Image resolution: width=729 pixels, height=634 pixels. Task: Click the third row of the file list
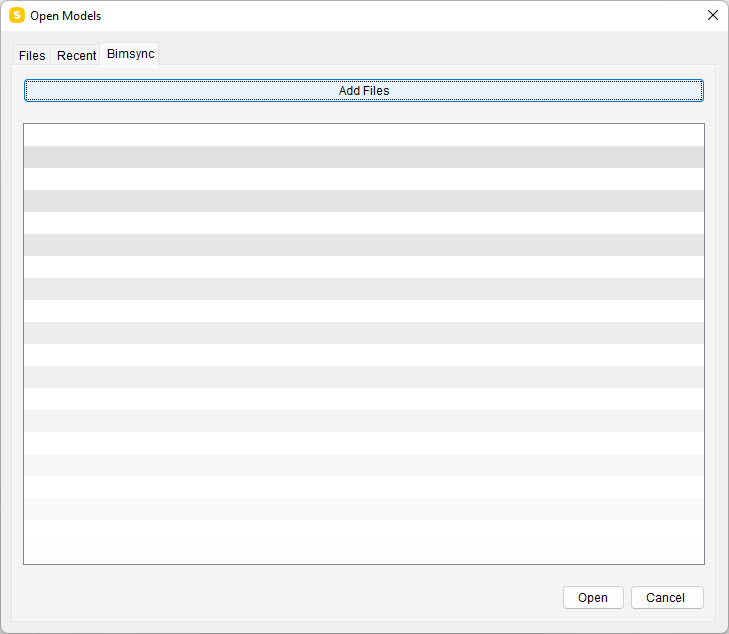(x=364, y=179)
